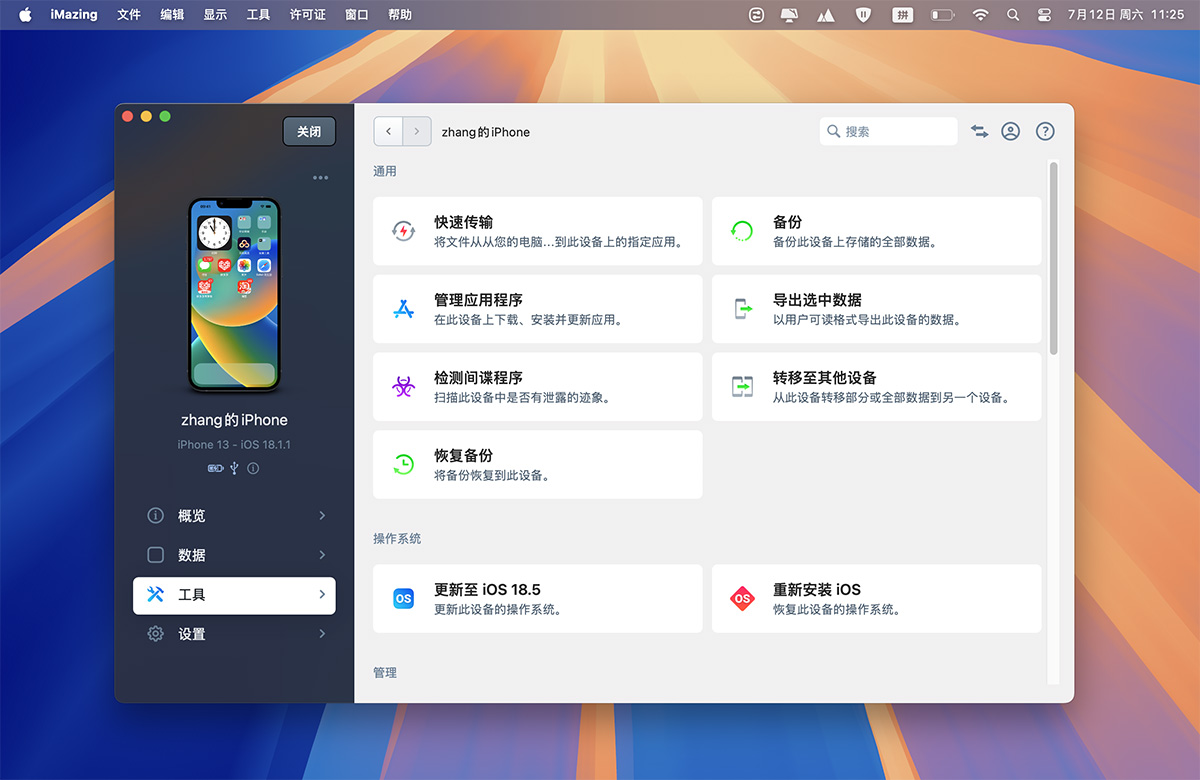Click the blue OS icon for 更新至 iOS 18.5
This screenshot has height=780, width=1200.
(403, 599)
